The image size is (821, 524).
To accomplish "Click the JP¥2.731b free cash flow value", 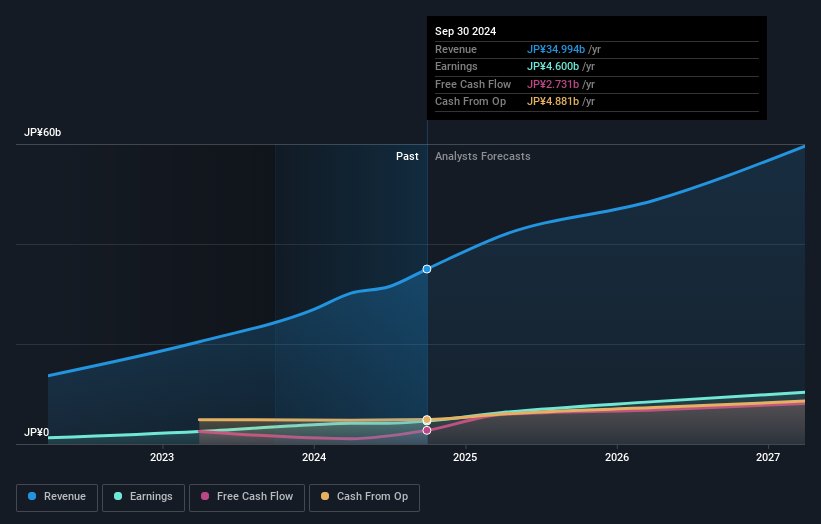I will coord(553,85).
